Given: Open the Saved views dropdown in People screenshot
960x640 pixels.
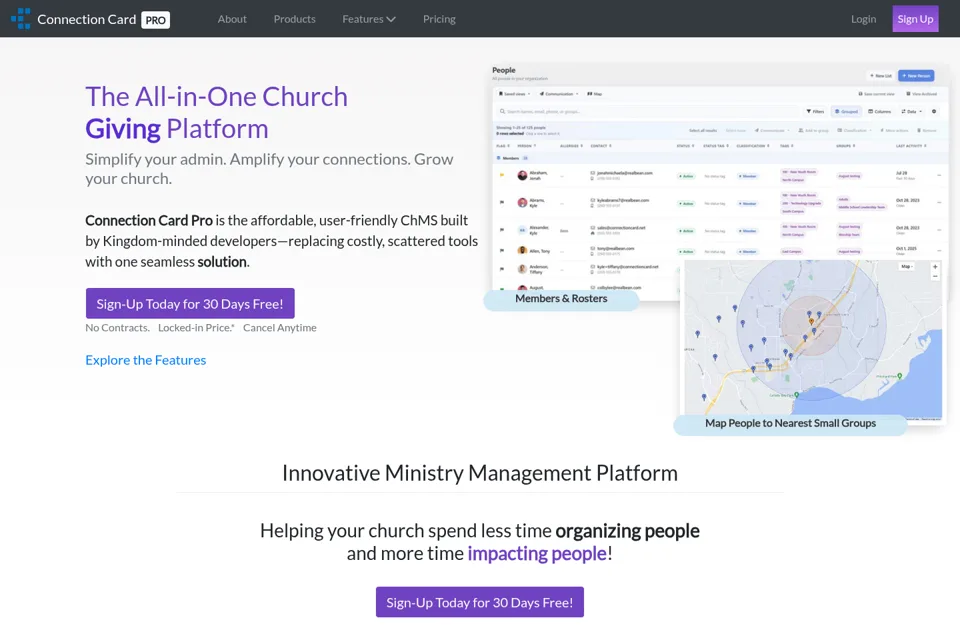Looking at the screenshot, I should coord(514,94).
